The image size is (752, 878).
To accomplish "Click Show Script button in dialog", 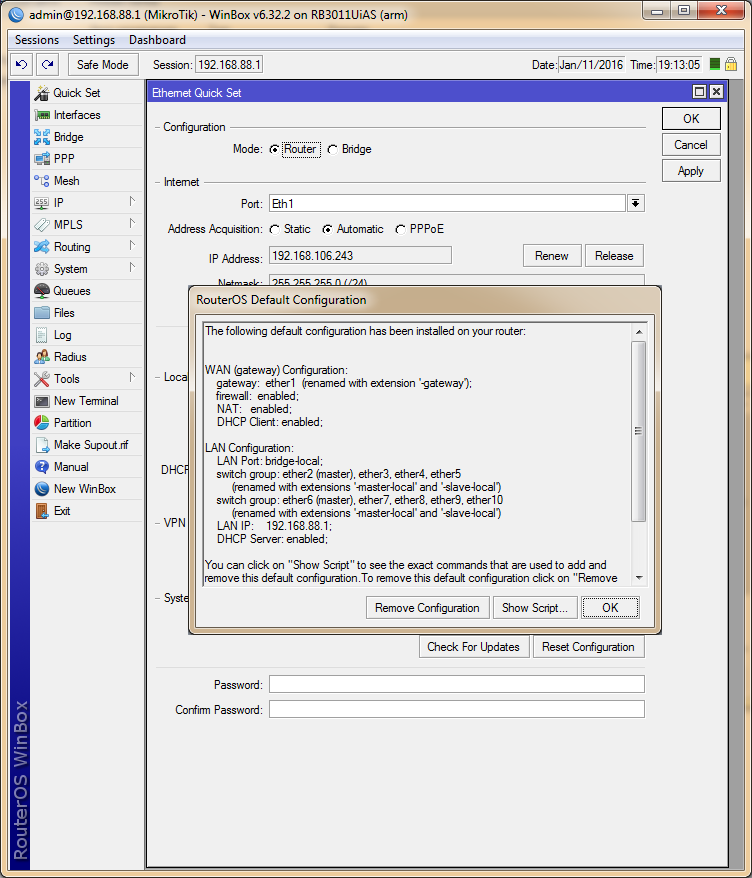I will click(x=535, y=608).
